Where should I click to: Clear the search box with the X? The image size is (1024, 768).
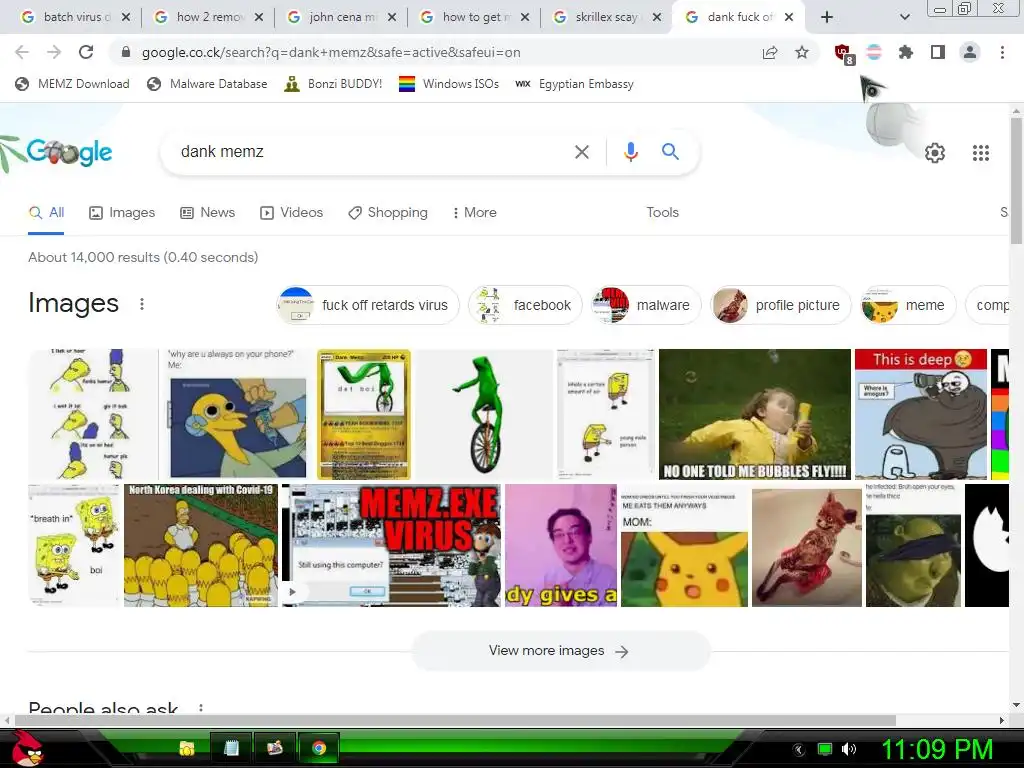tap(581, 152)
